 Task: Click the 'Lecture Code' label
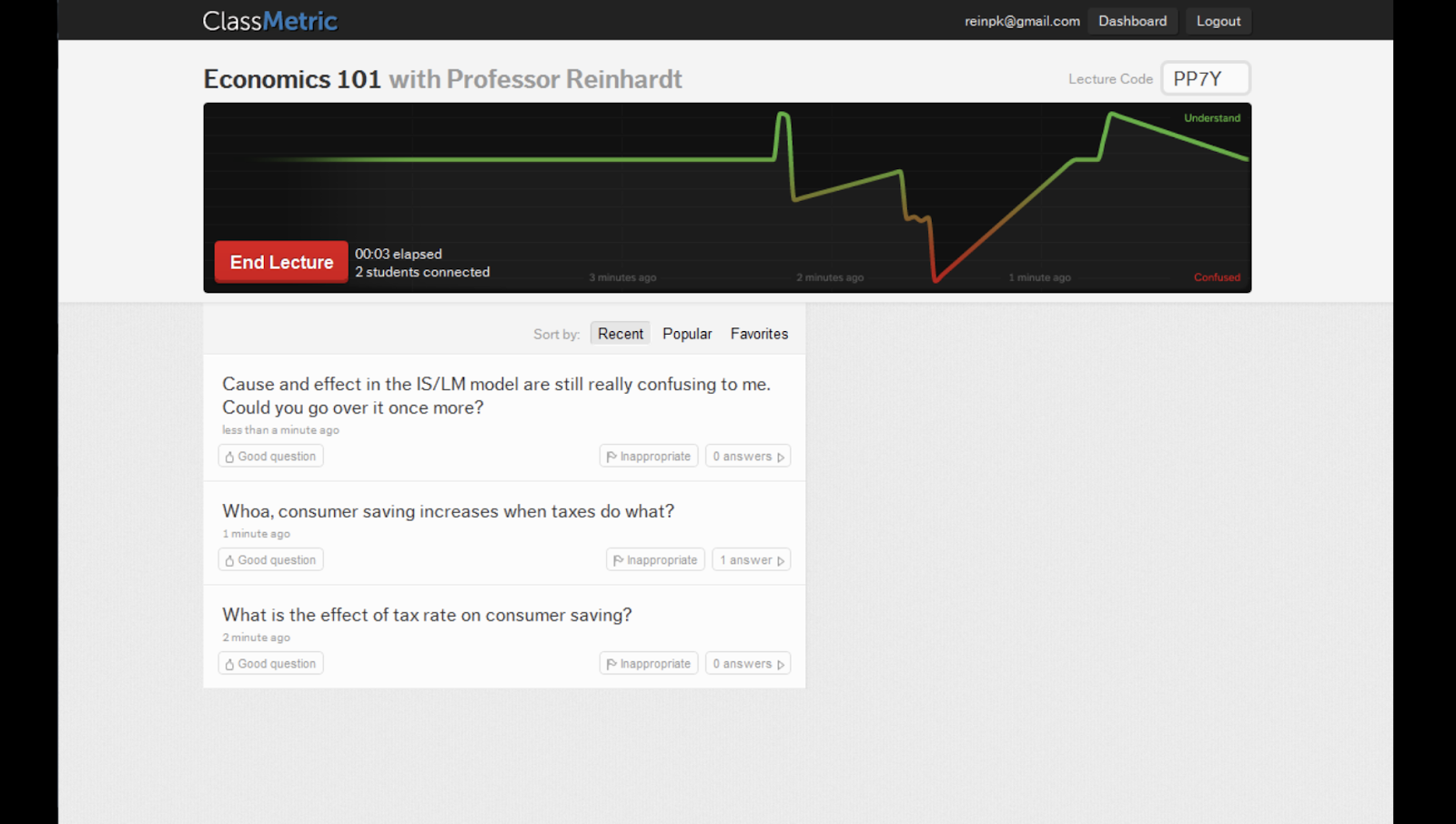[1110, 79]
